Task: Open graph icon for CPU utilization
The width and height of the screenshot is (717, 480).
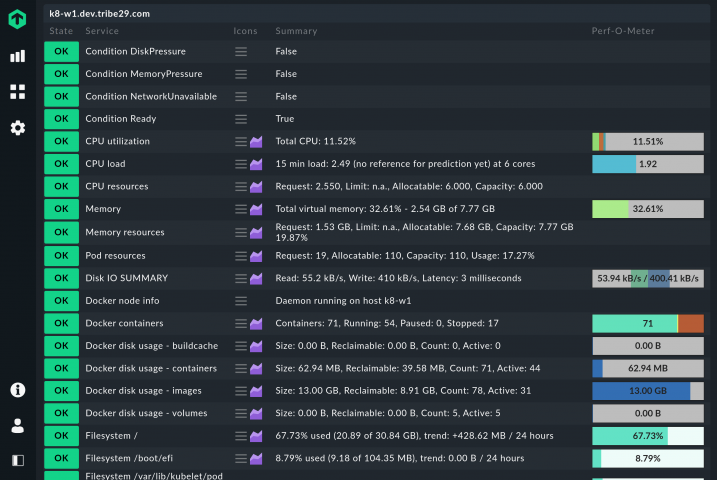Action: click(x=256, y=142)
